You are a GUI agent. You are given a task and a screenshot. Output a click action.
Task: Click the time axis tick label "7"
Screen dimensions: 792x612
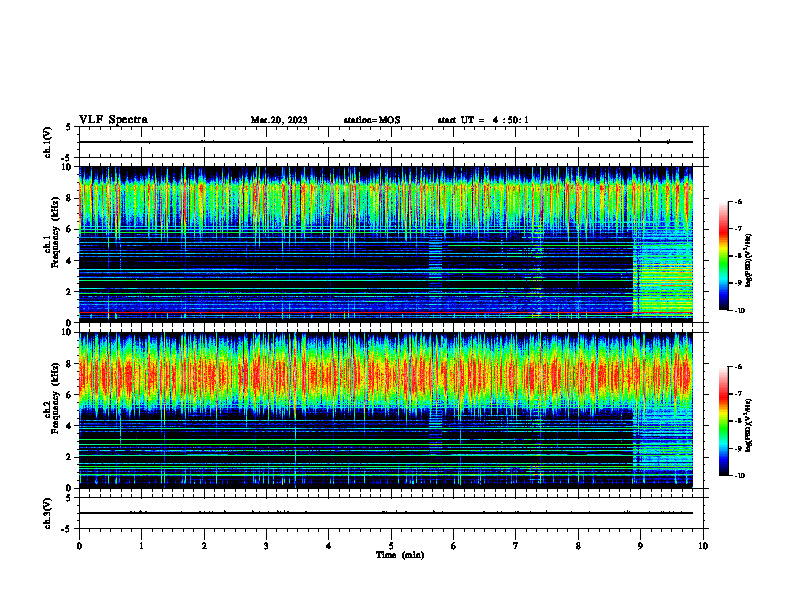click(516, 546)
